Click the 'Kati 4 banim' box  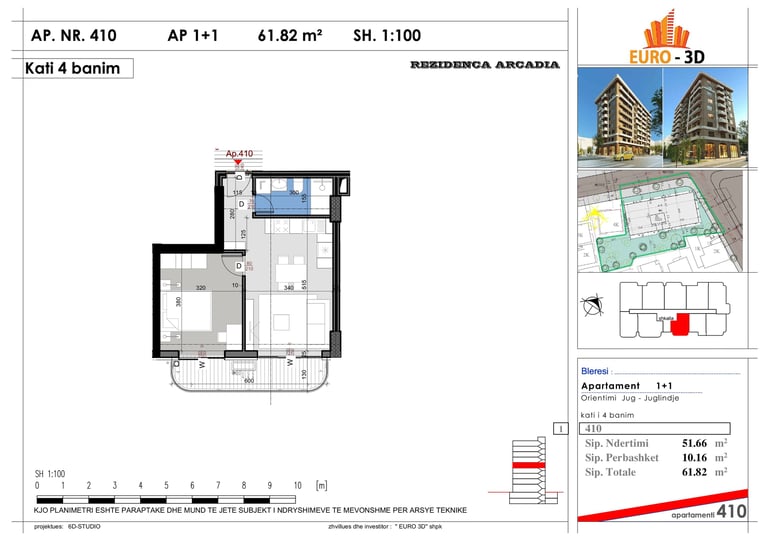coord(72,68)
